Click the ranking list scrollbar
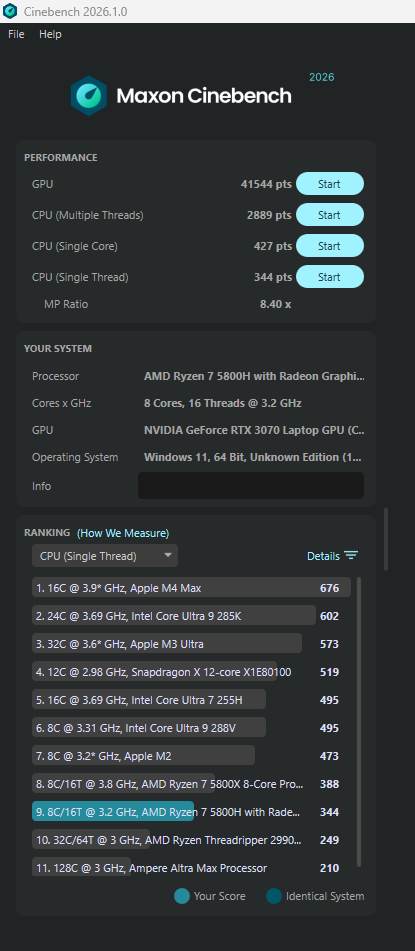Viewport: 415px width, 951px height. 359,722
